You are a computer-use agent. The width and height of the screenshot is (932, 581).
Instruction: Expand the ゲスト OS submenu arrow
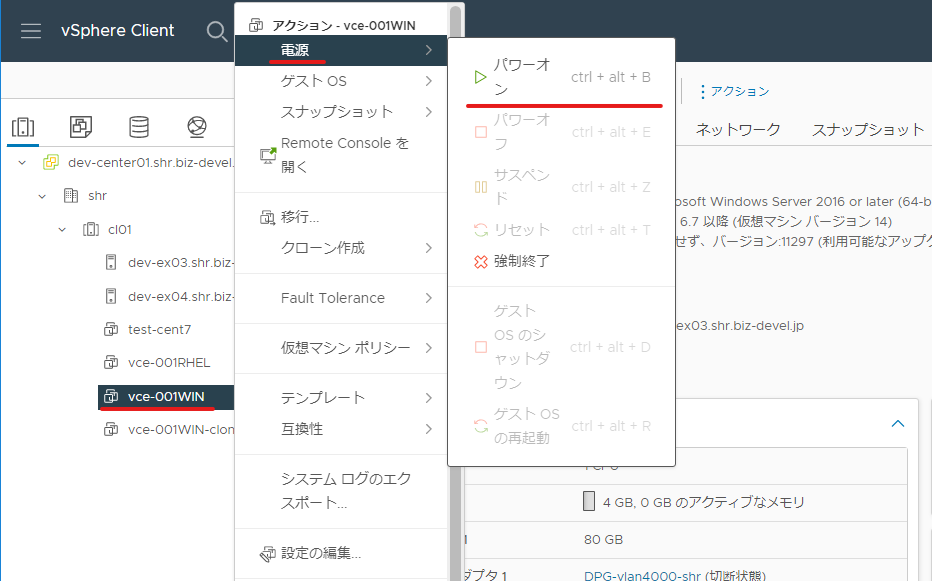tap(429, 81)
